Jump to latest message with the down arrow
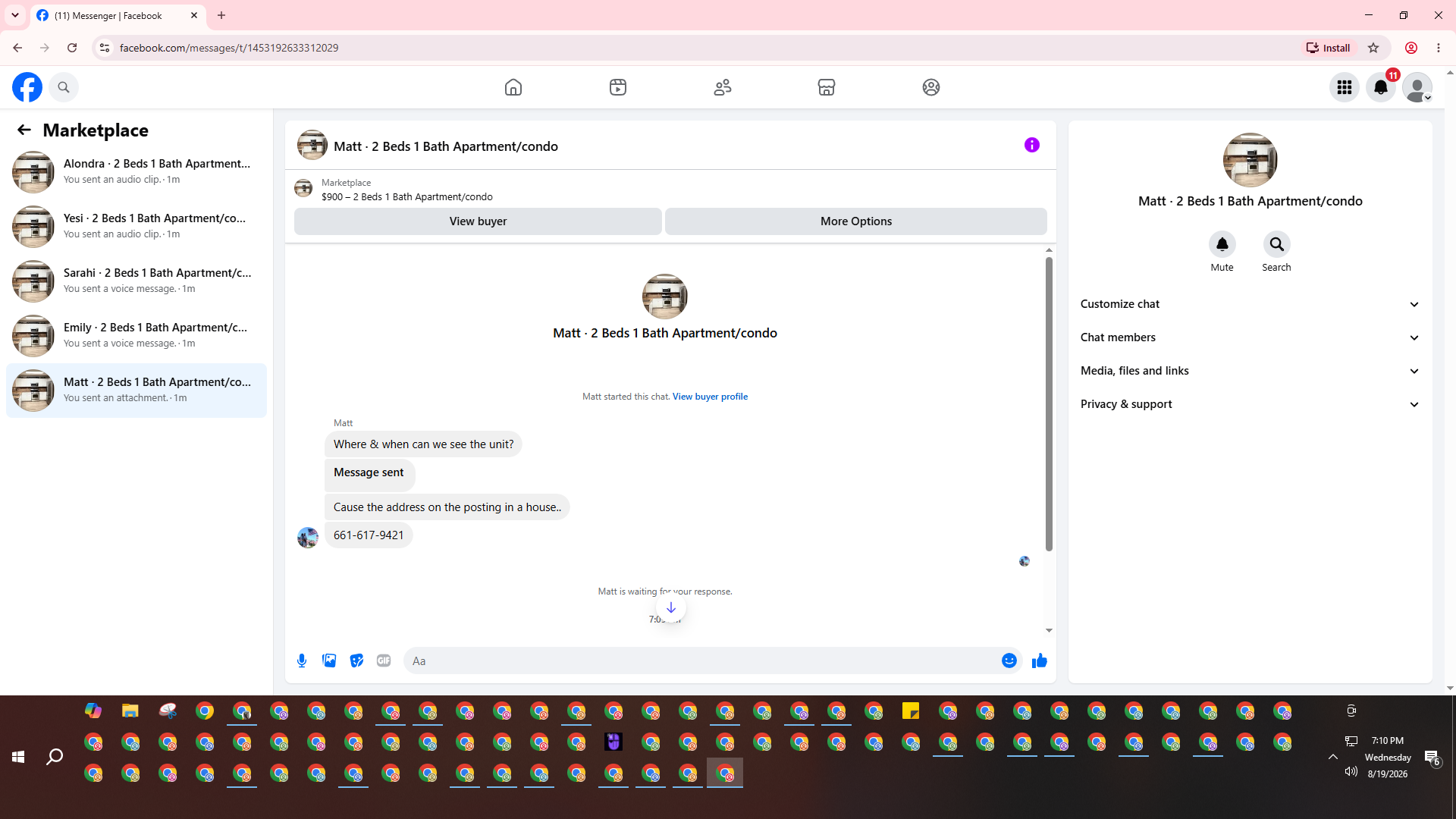The height and width of the screenshot is (819, 1456). (x=671, y=607)
